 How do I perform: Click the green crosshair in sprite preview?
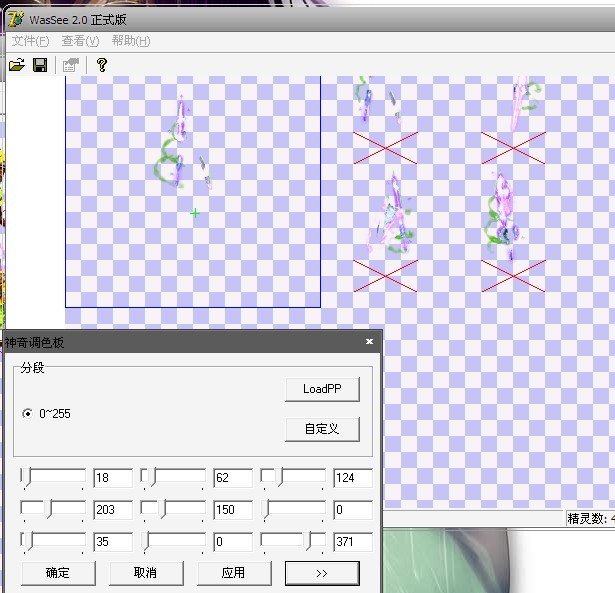point(195,213)
